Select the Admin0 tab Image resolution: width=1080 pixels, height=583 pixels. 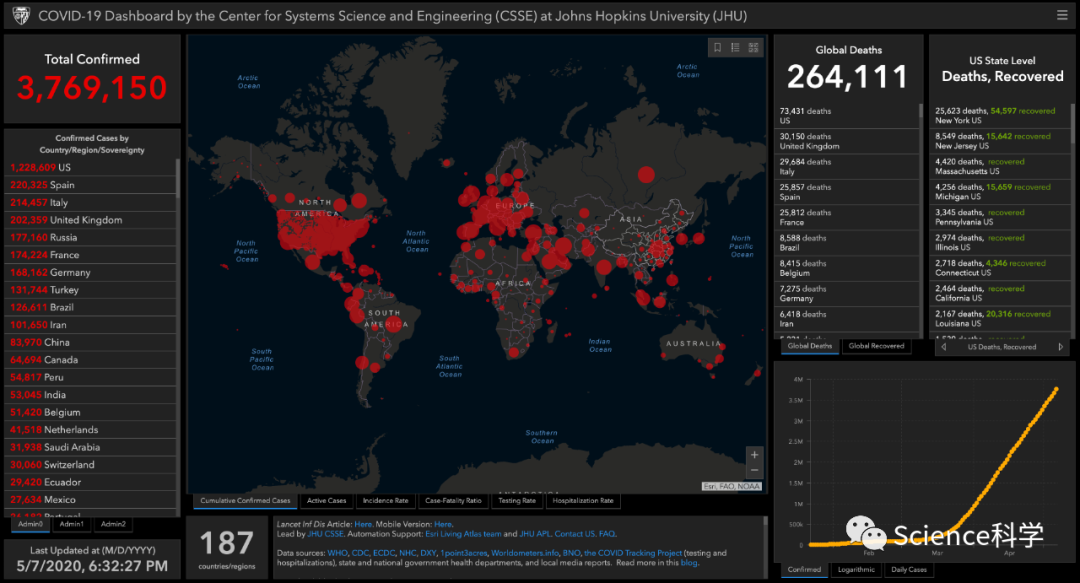point(30,524)
